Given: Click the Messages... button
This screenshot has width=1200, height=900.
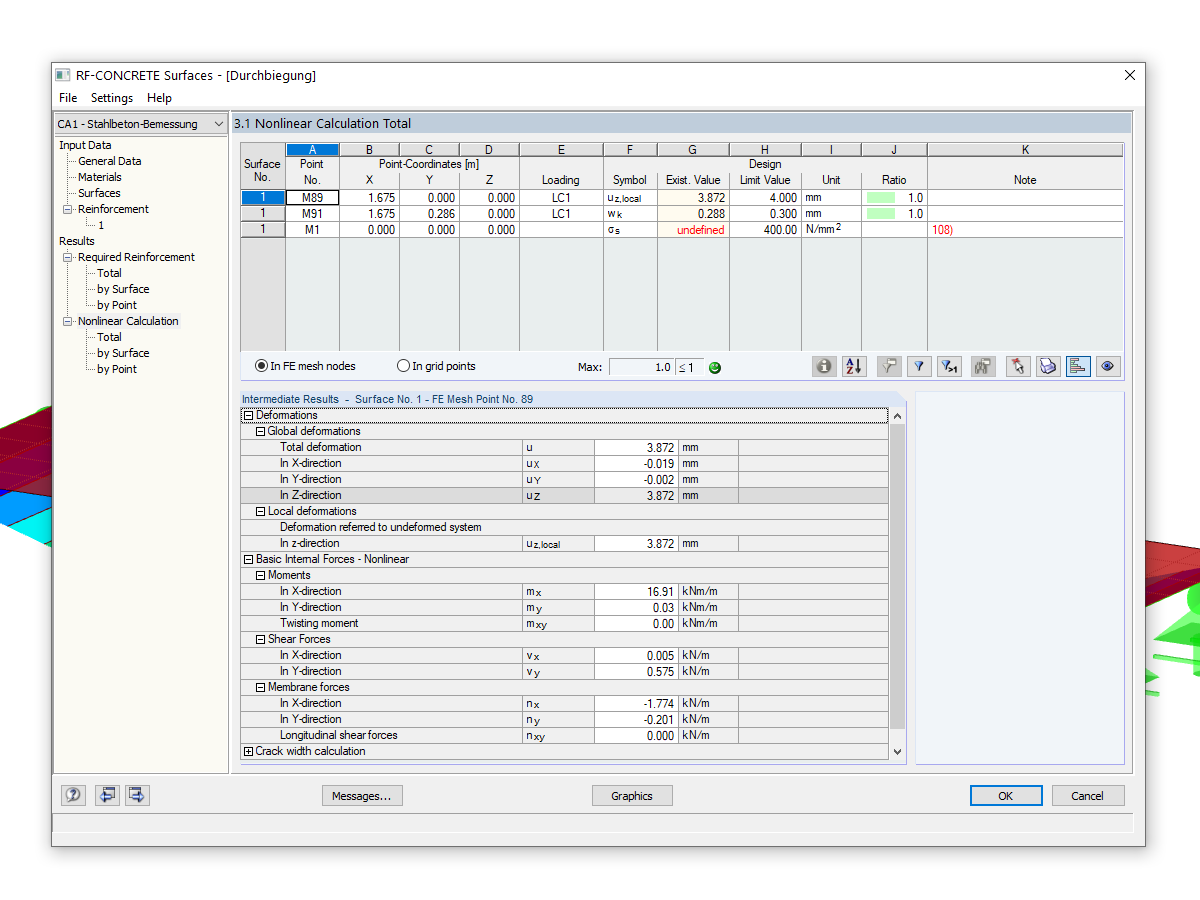Looking at the screenshot, I should (362, 796).
